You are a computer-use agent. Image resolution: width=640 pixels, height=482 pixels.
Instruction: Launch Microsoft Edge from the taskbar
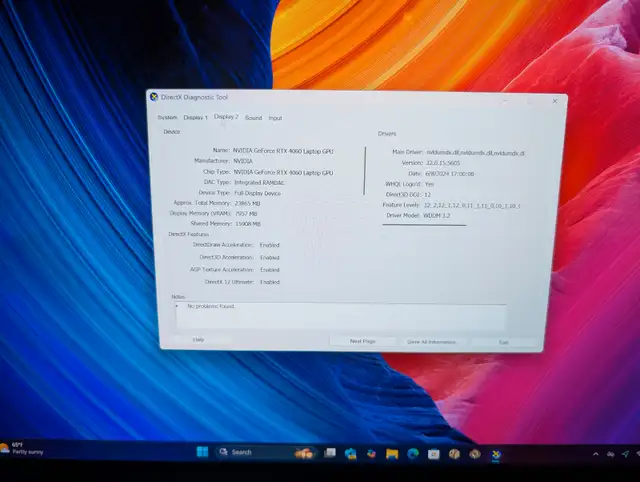click(x=413, y=454)
